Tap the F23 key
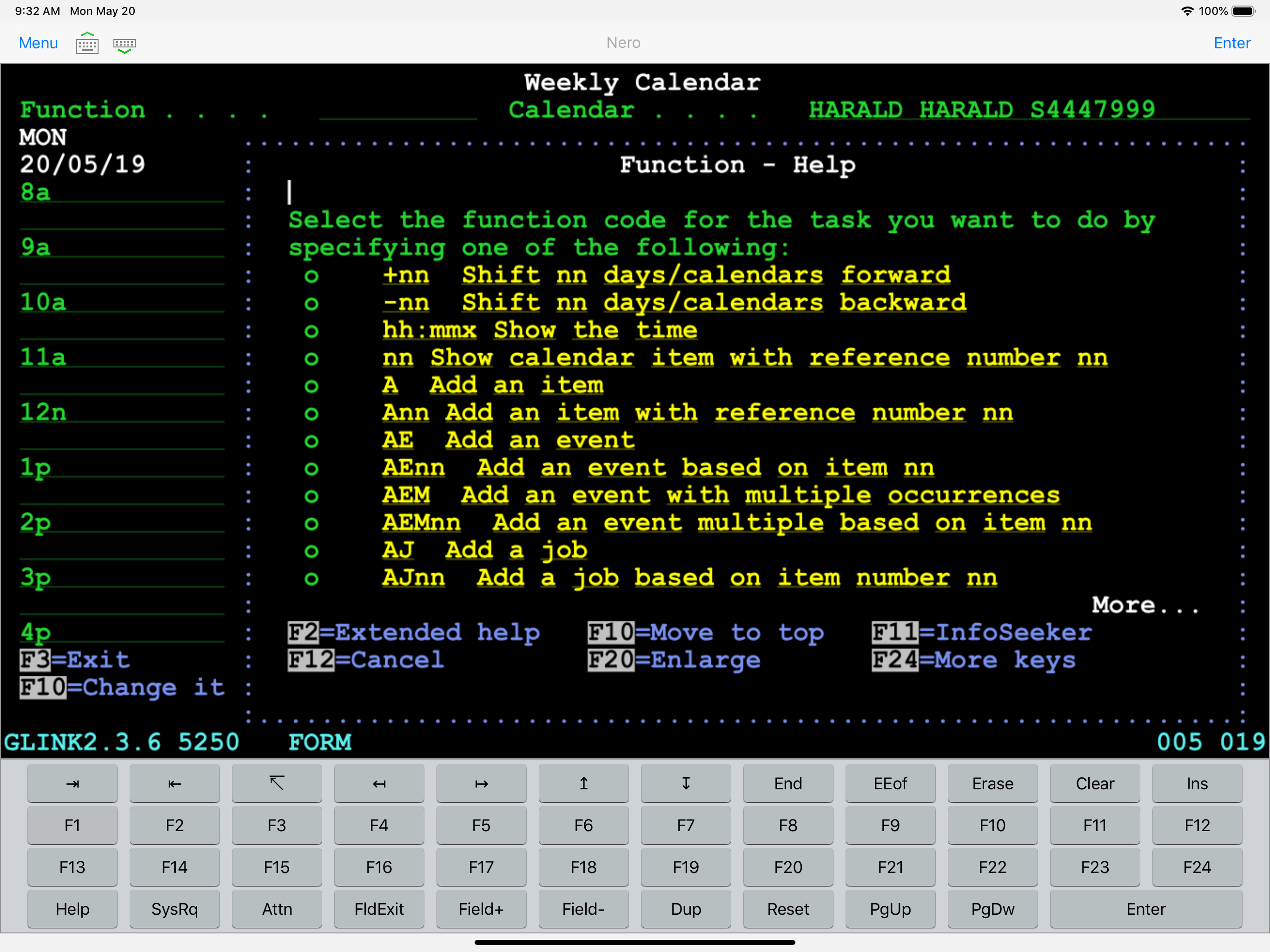The height and width of the screenshot is (952, 1270). coord(1094,867)
